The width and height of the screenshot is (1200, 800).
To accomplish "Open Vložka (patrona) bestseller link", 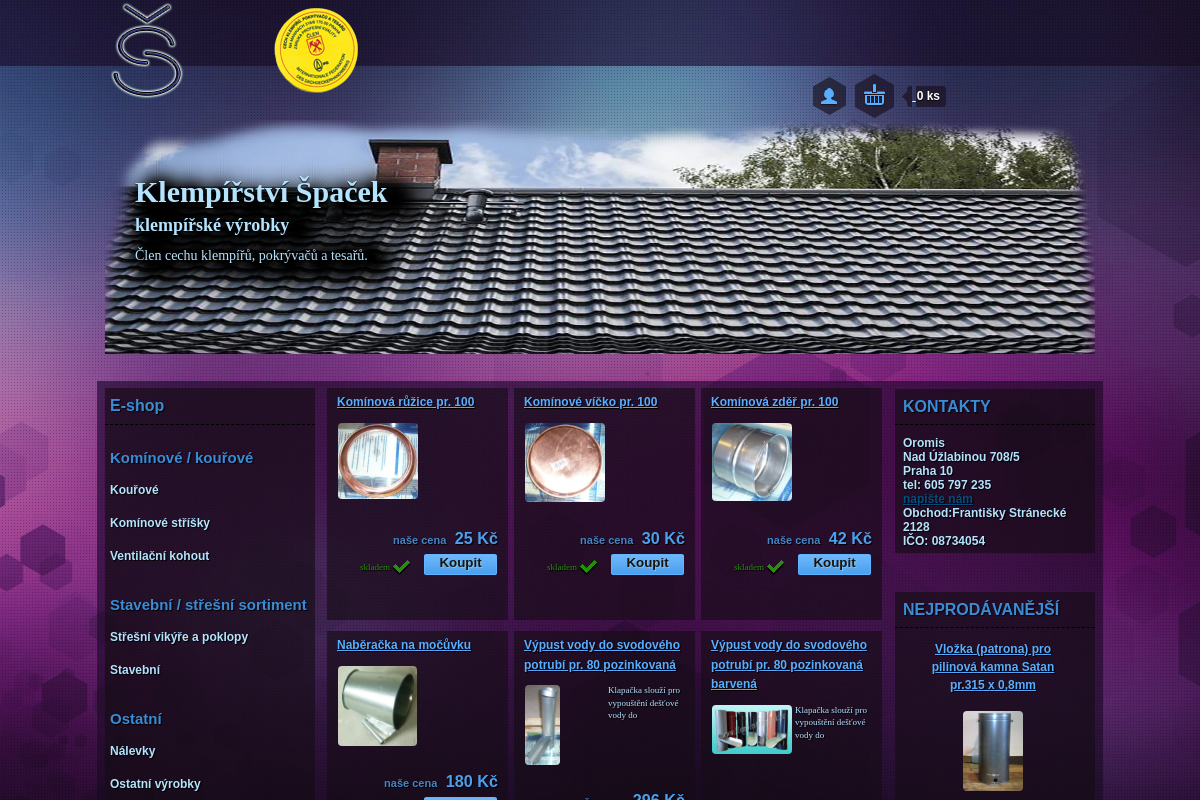I will tap(992, 667).
